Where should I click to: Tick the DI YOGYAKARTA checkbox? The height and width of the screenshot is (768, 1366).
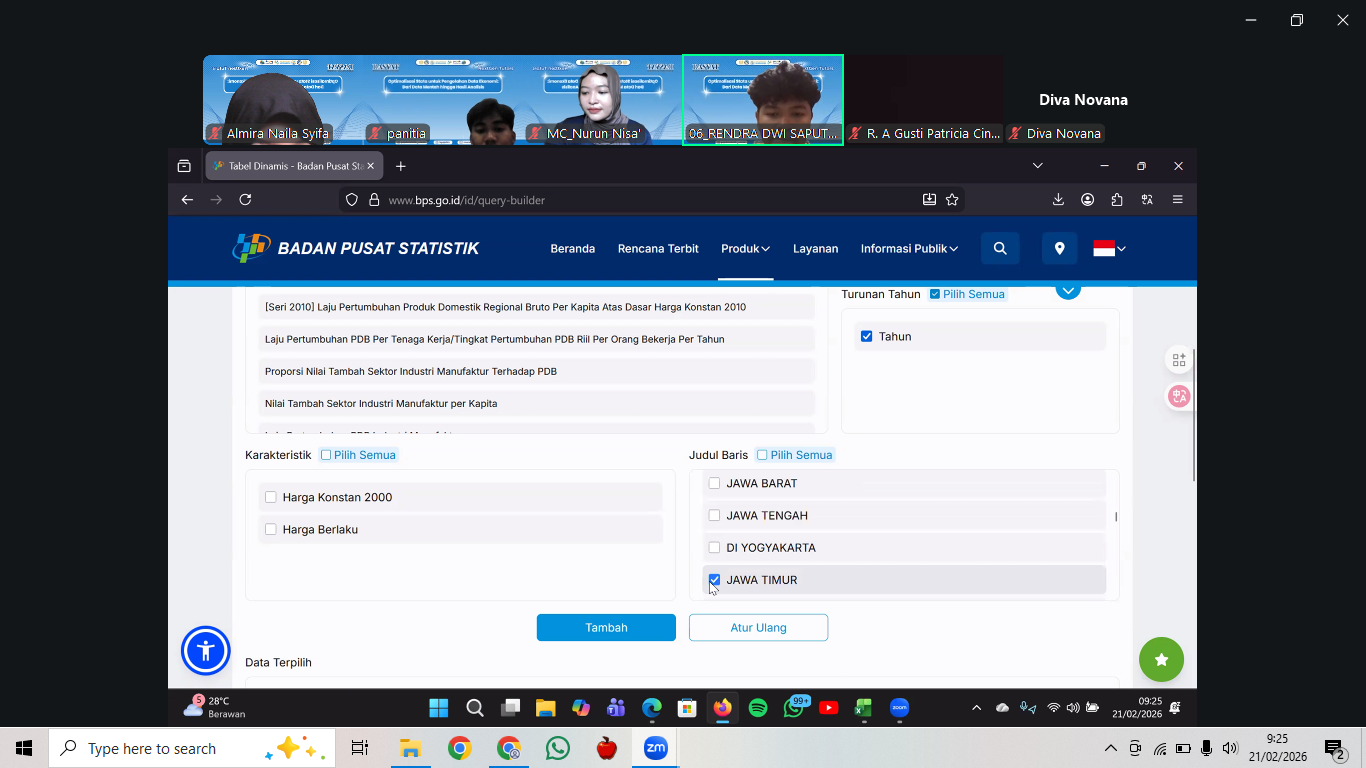click(x=714, y=548)
